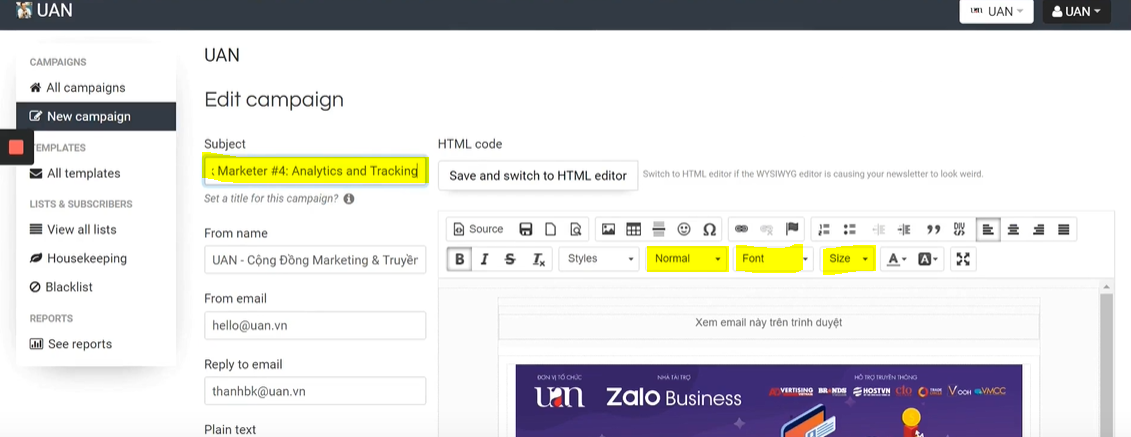Toggle Italic formatting
The height and width of the screenshot is (437, 1131).
click(485, 259)
